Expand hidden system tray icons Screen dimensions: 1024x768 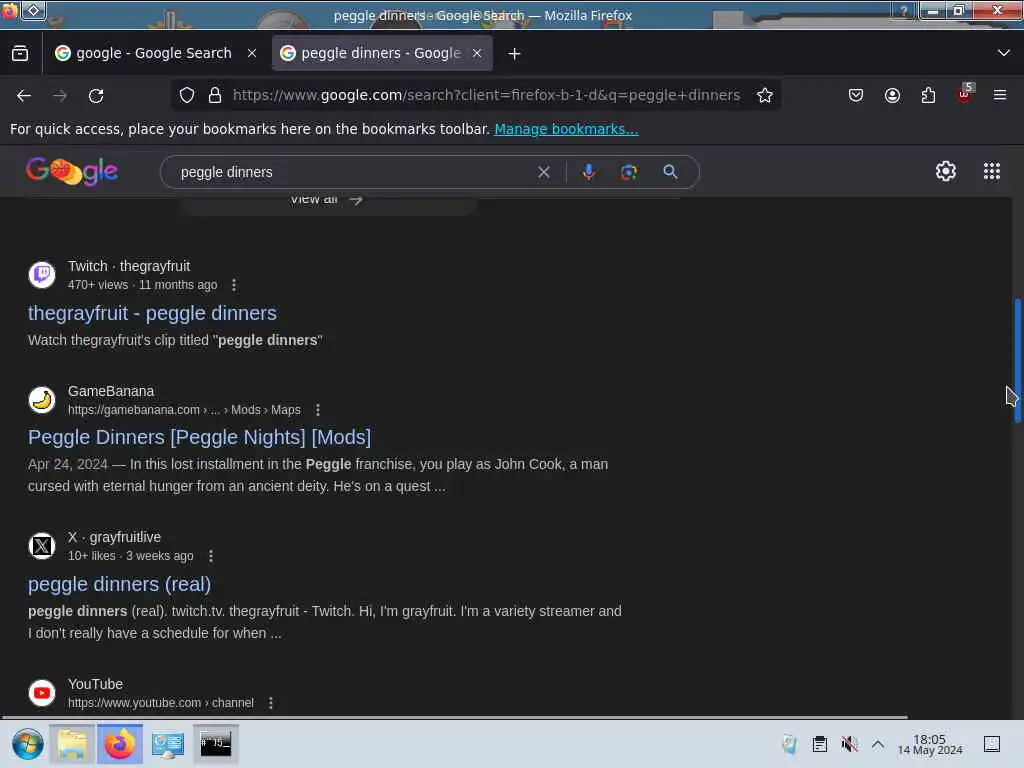point(878,744)
